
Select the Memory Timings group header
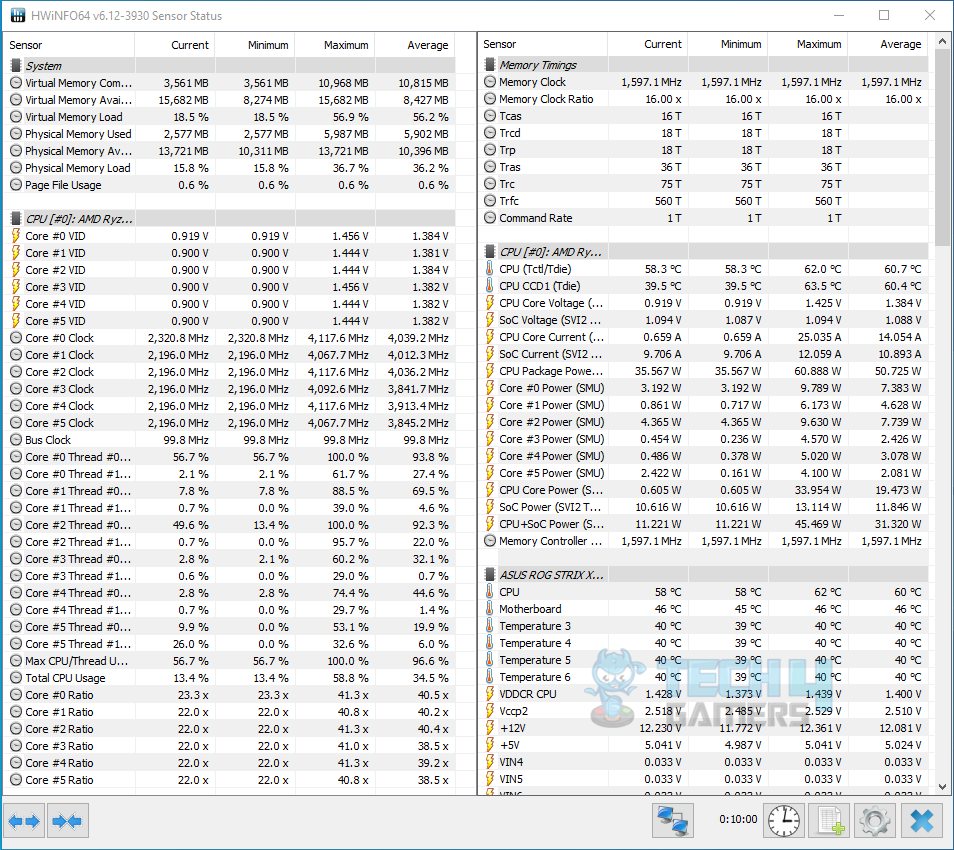tap(704, 64)
